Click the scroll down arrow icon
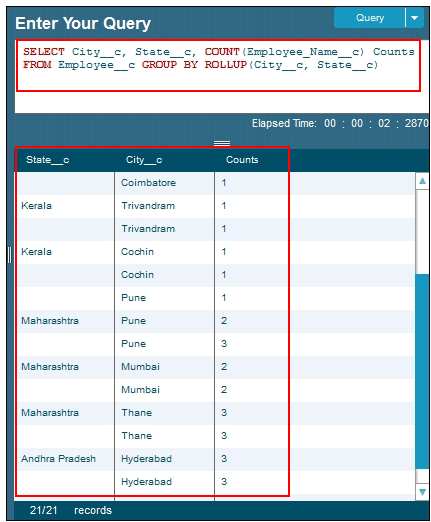The width and height of the screenshot is (431, 522). click(422, 492)
